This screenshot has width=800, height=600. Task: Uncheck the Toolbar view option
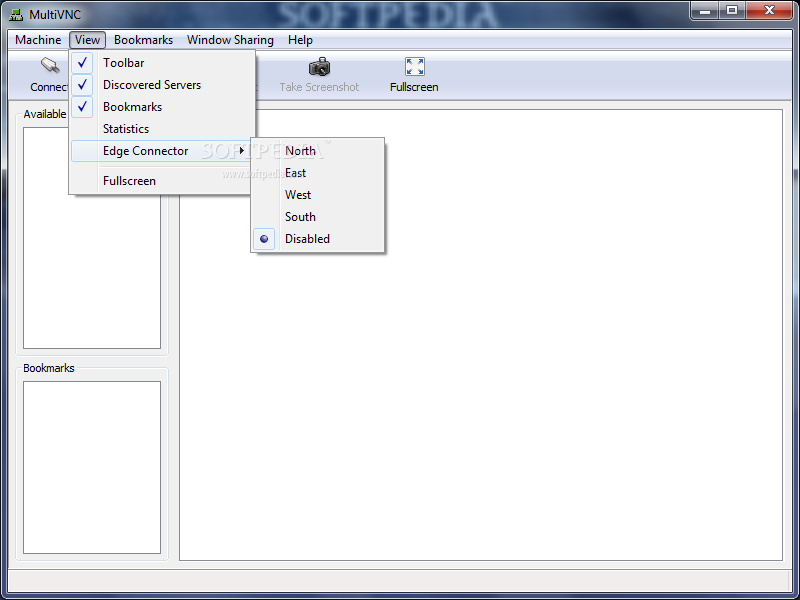point(162,63)
